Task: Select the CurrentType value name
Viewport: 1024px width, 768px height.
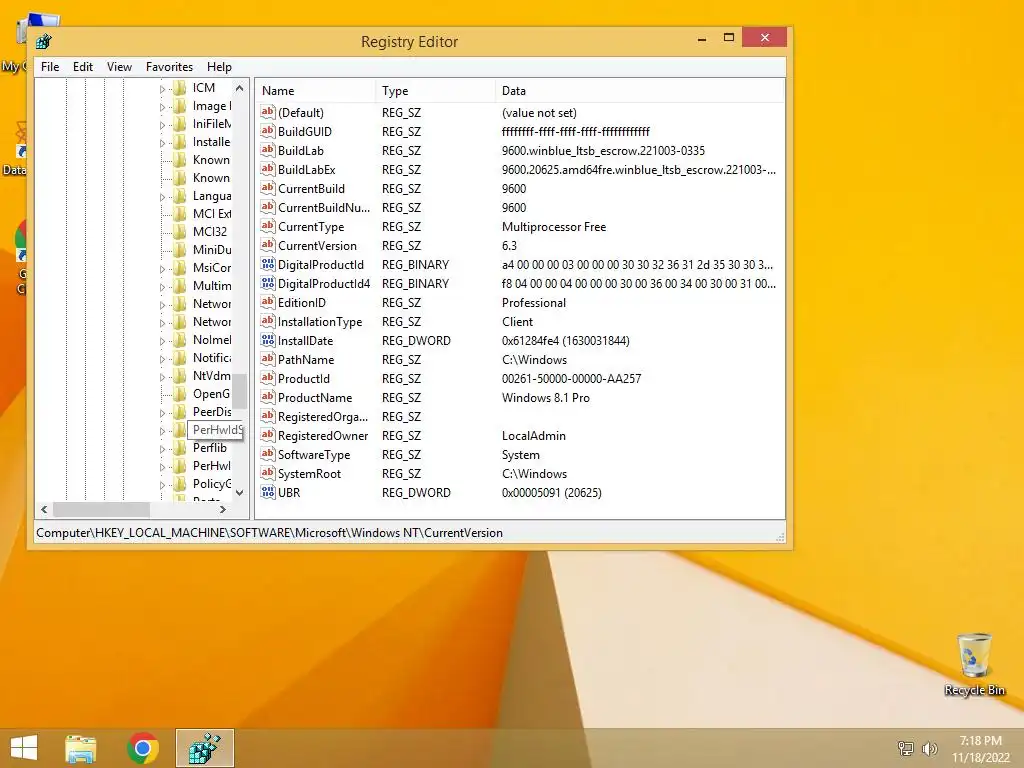Action: 311,227
